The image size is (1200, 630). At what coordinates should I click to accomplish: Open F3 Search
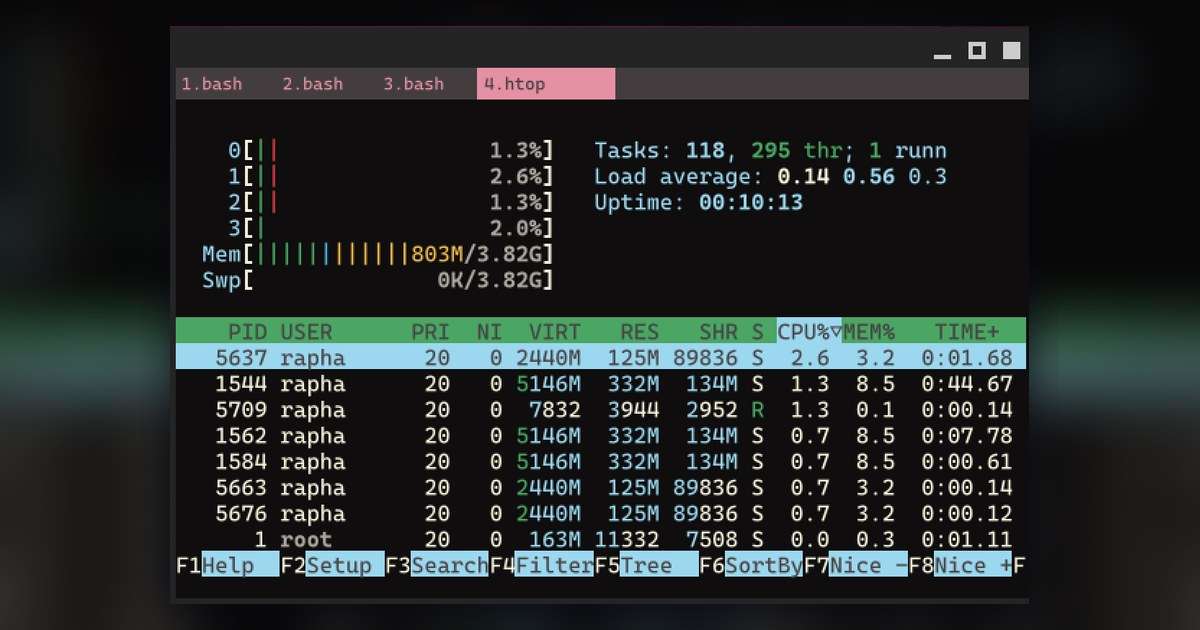coord(437,566)
